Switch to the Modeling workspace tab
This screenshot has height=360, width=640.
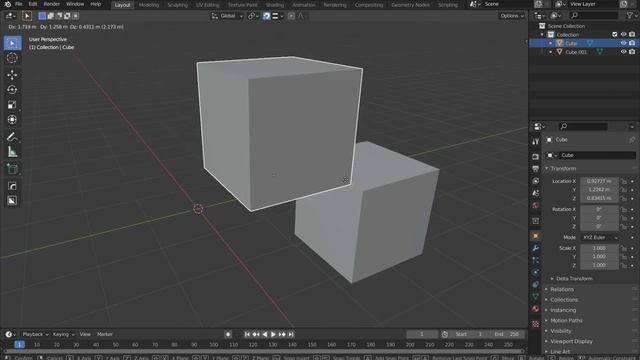[149, 5]
